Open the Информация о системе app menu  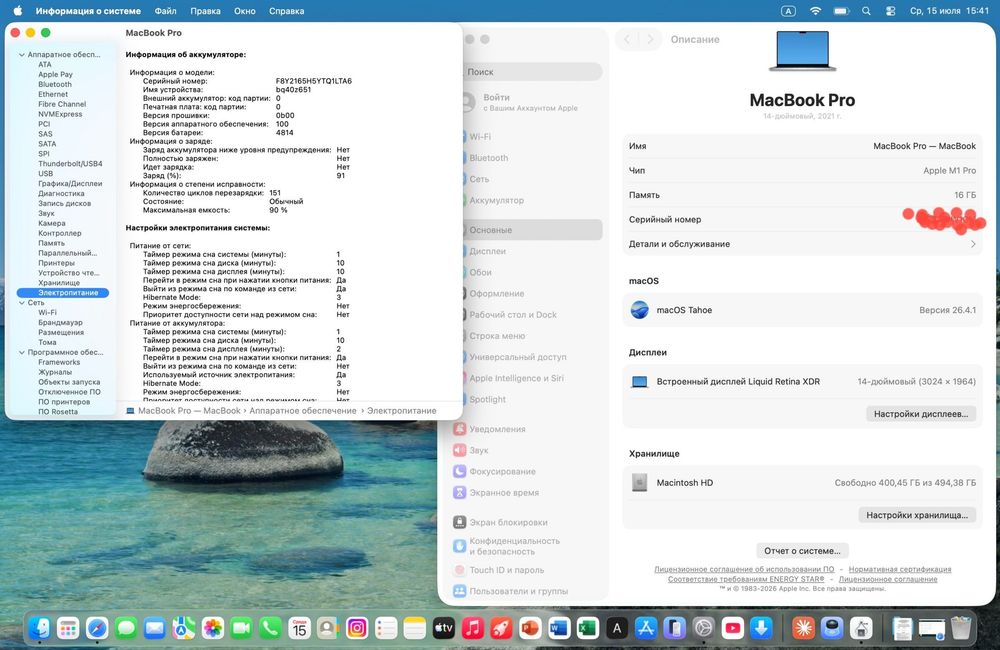pyautogui.click(x=88, y=11)
